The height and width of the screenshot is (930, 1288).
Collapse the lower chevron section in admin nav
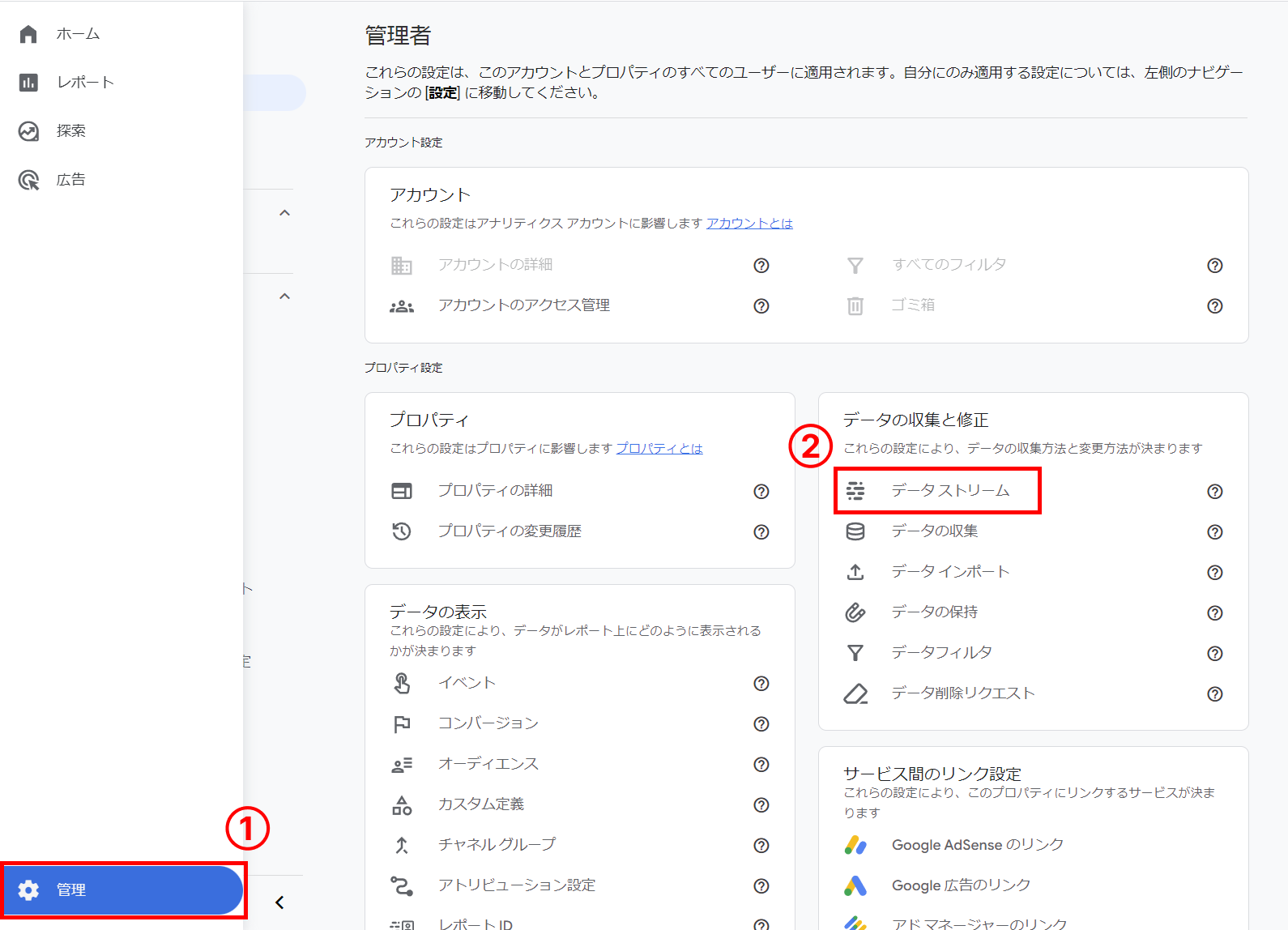tap(284, 296)
